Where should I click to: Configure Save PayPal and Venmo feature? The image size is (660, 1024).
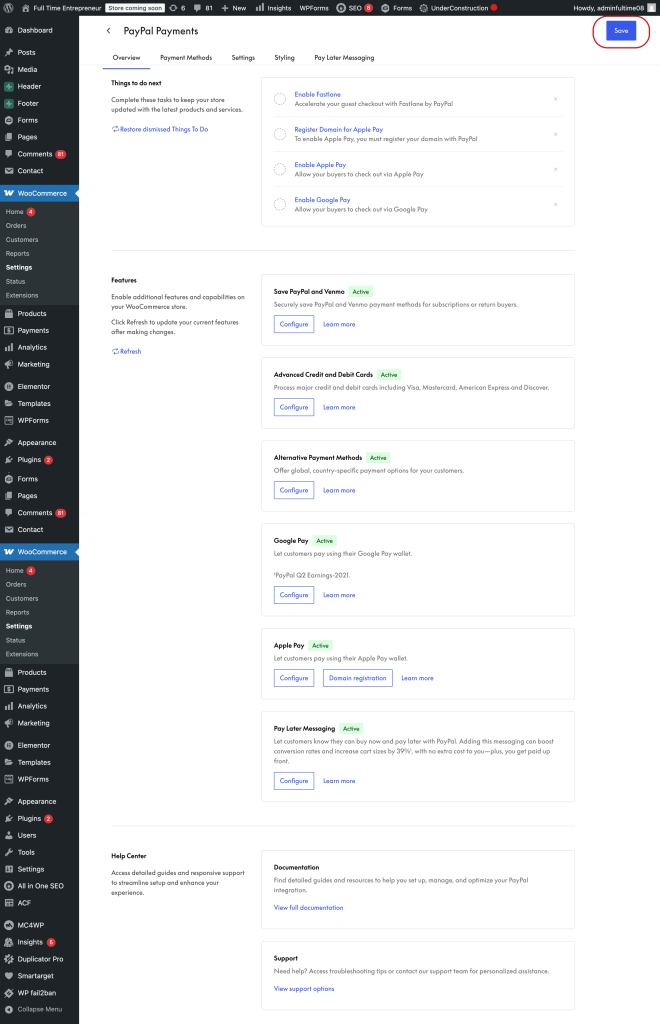pyautogui.click(x=294, y=325)
